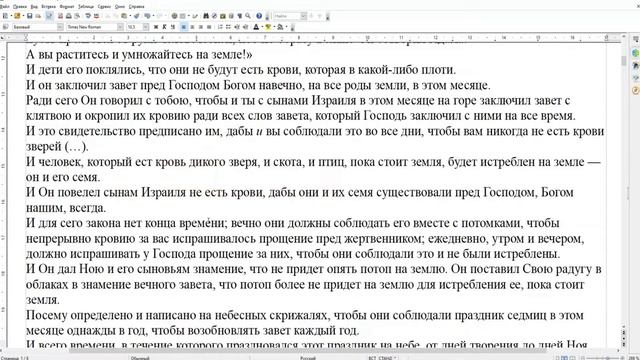Toggle underline formatting
The image size is (640, 360).
tap(173, 27)
